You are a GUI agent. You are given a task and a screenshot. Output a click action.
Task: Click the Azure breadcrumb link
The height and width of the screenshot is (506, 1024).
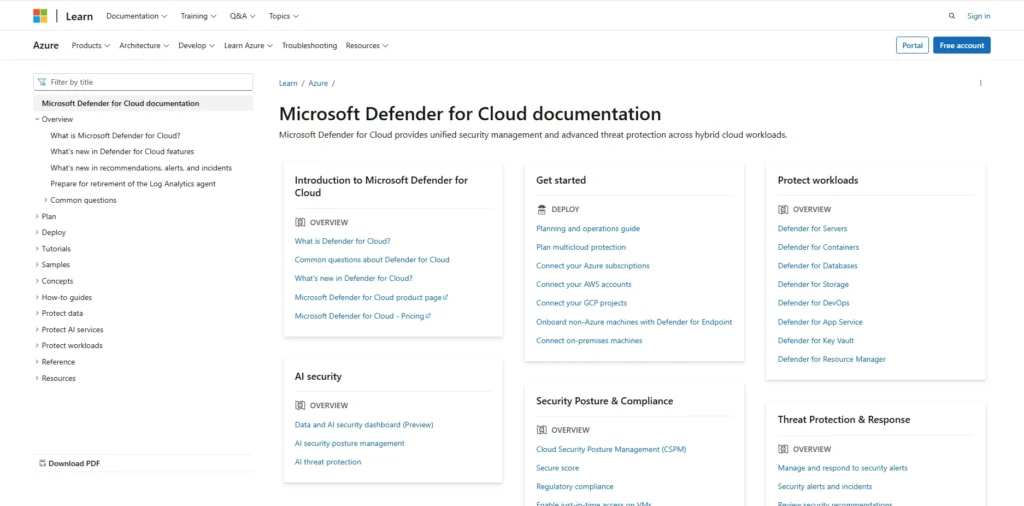[318, 83]
